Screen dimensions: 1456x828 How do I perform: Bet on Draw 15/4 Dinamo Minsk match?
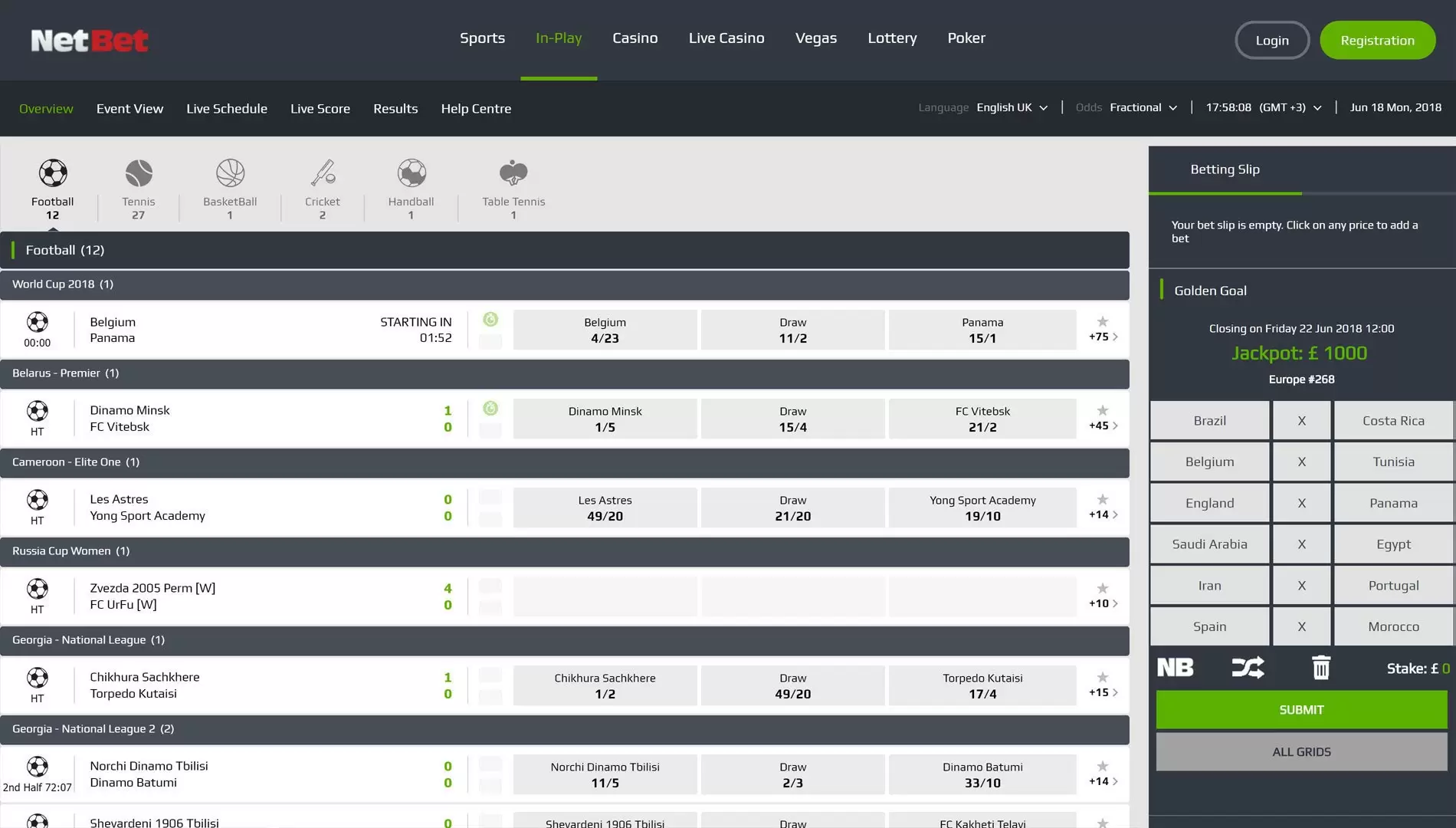tap(792, 419)
